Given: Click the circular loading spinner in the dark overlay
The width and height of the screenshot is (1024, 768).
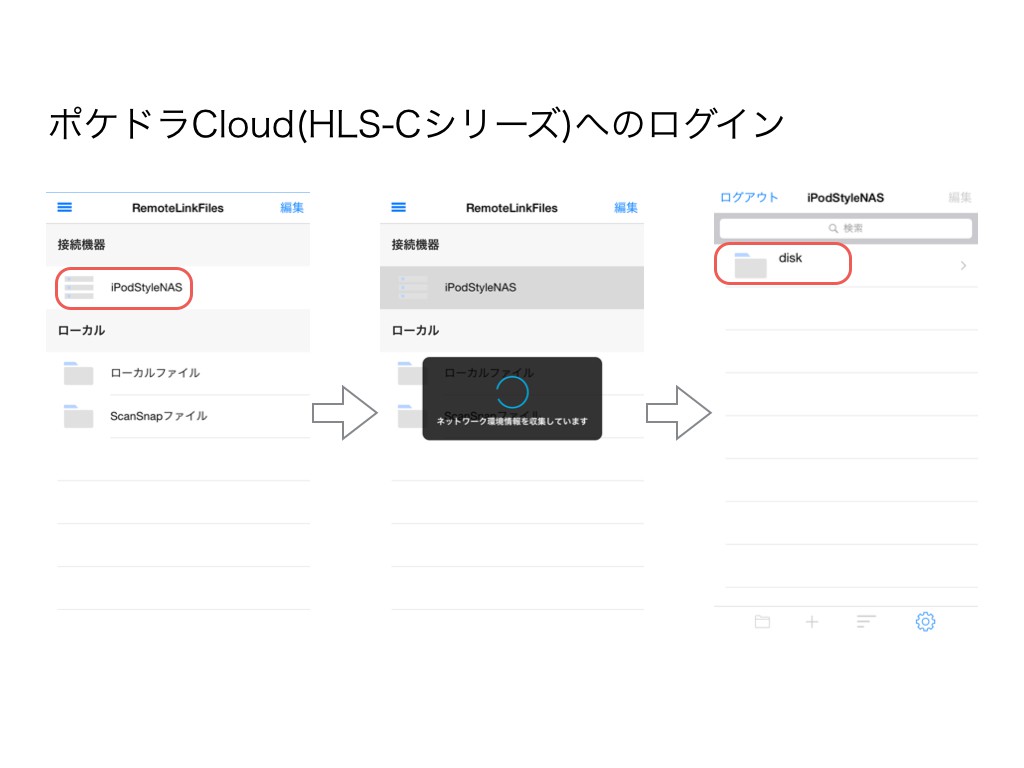Looking at the screenshot, I should 512,392.
